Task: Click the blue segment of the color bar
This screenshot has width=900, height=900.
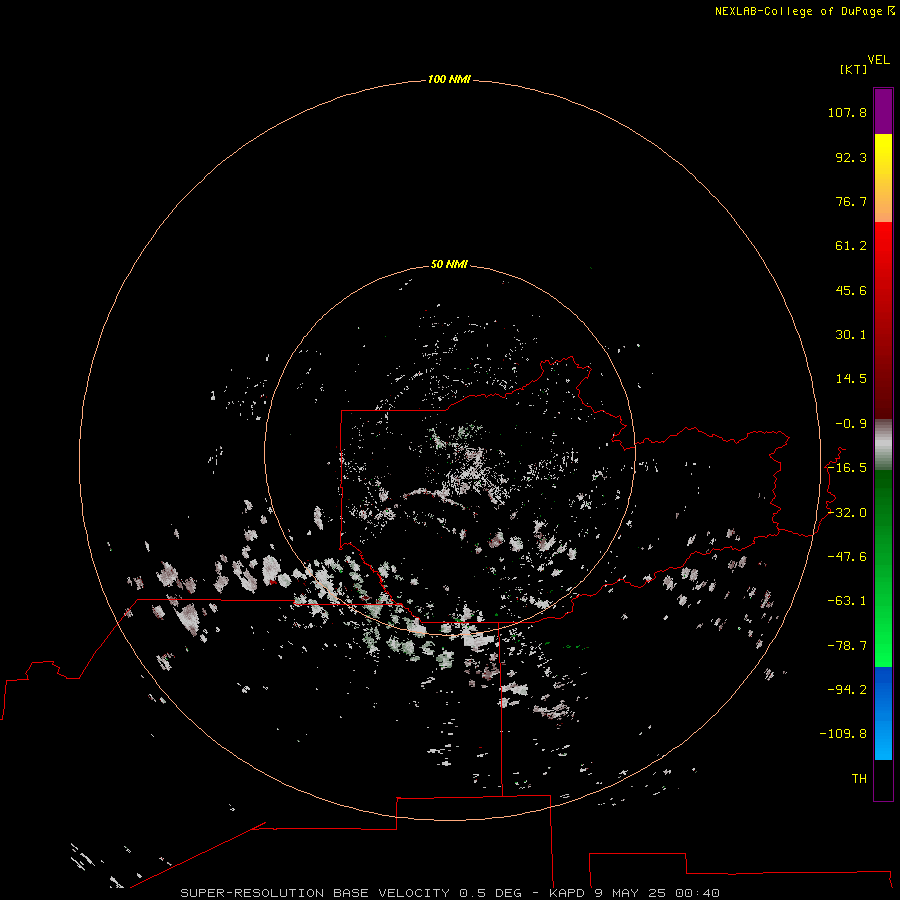Action: (x=883, y=713)
